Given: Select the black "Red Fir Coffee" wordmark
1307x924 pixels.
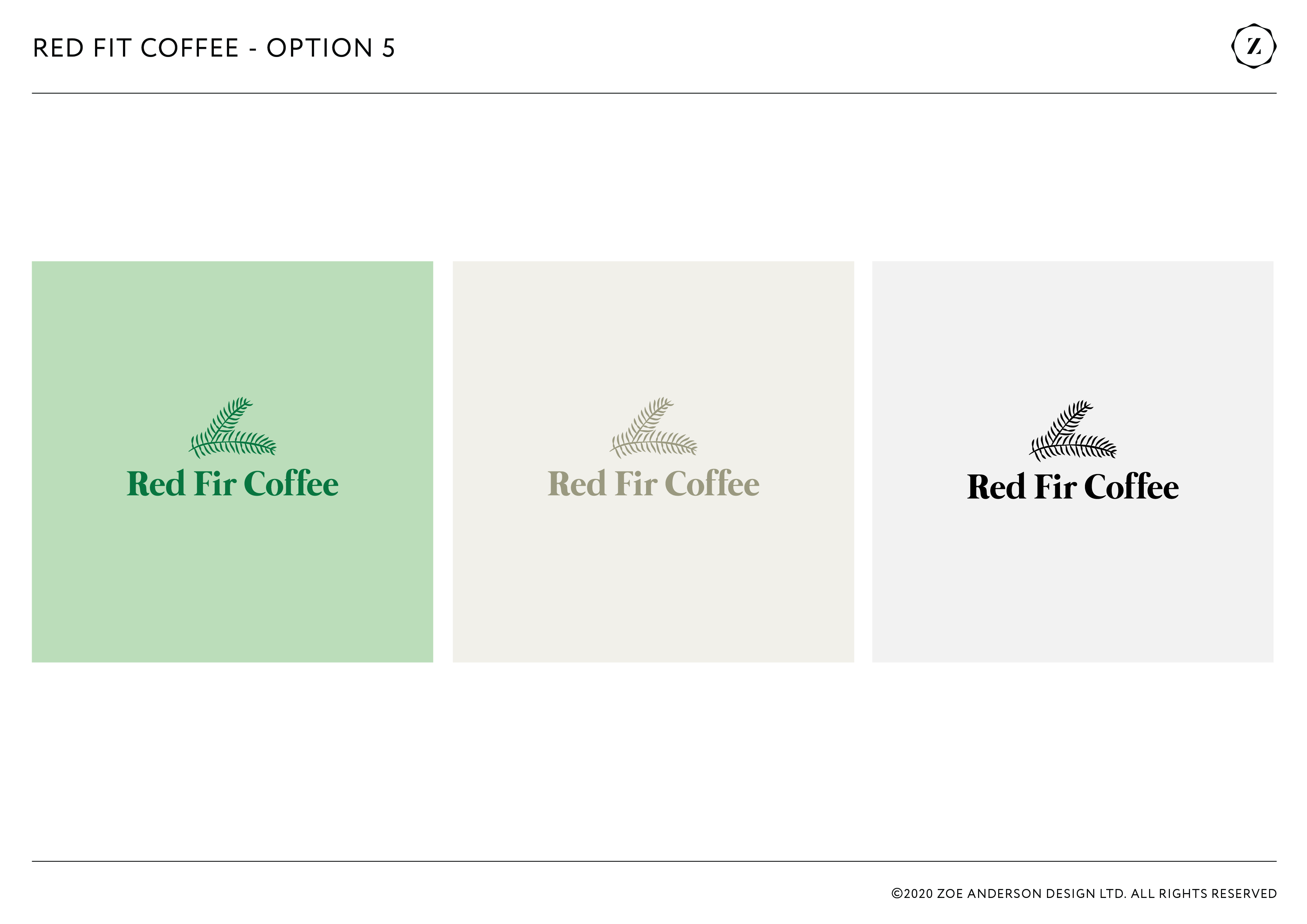Looking at the screenshot, I should click(1073, 487).
